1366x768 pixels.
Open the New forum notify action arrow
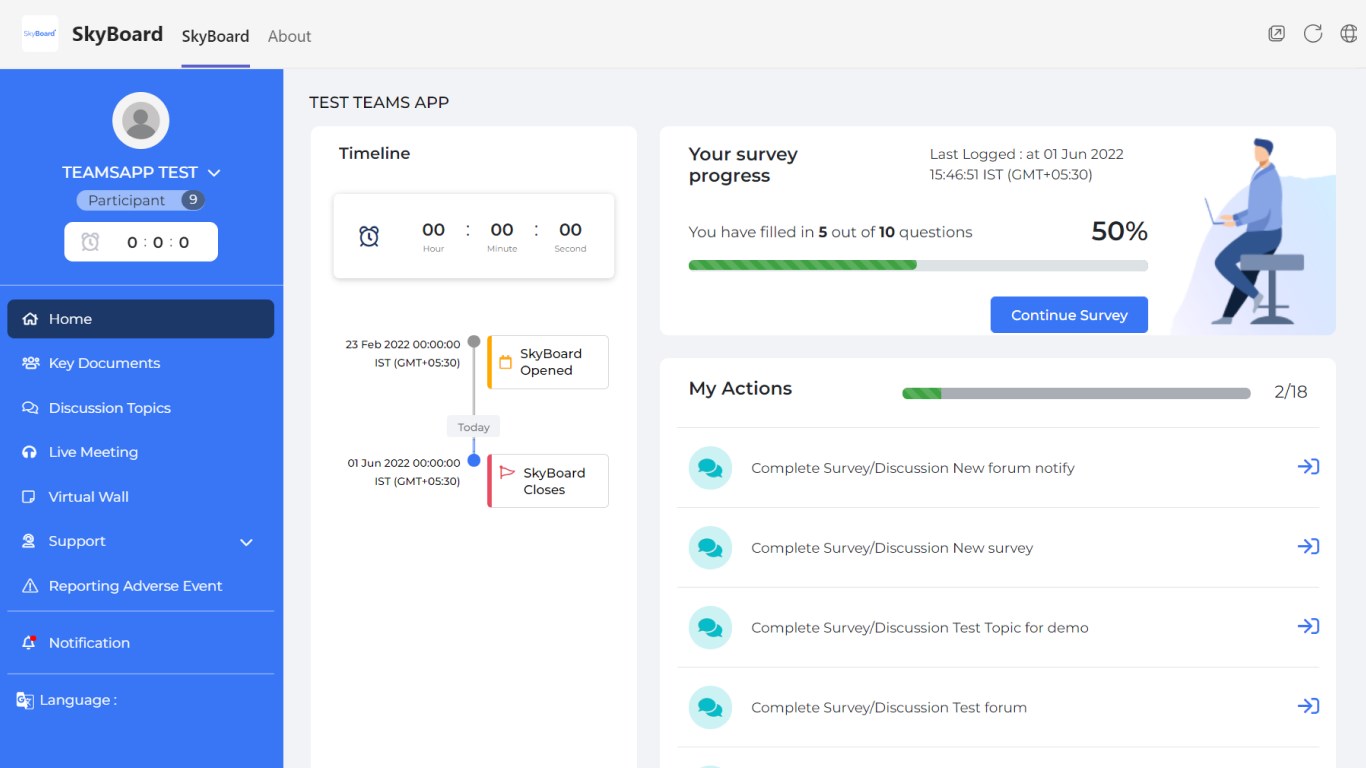tap(1308, 466)
